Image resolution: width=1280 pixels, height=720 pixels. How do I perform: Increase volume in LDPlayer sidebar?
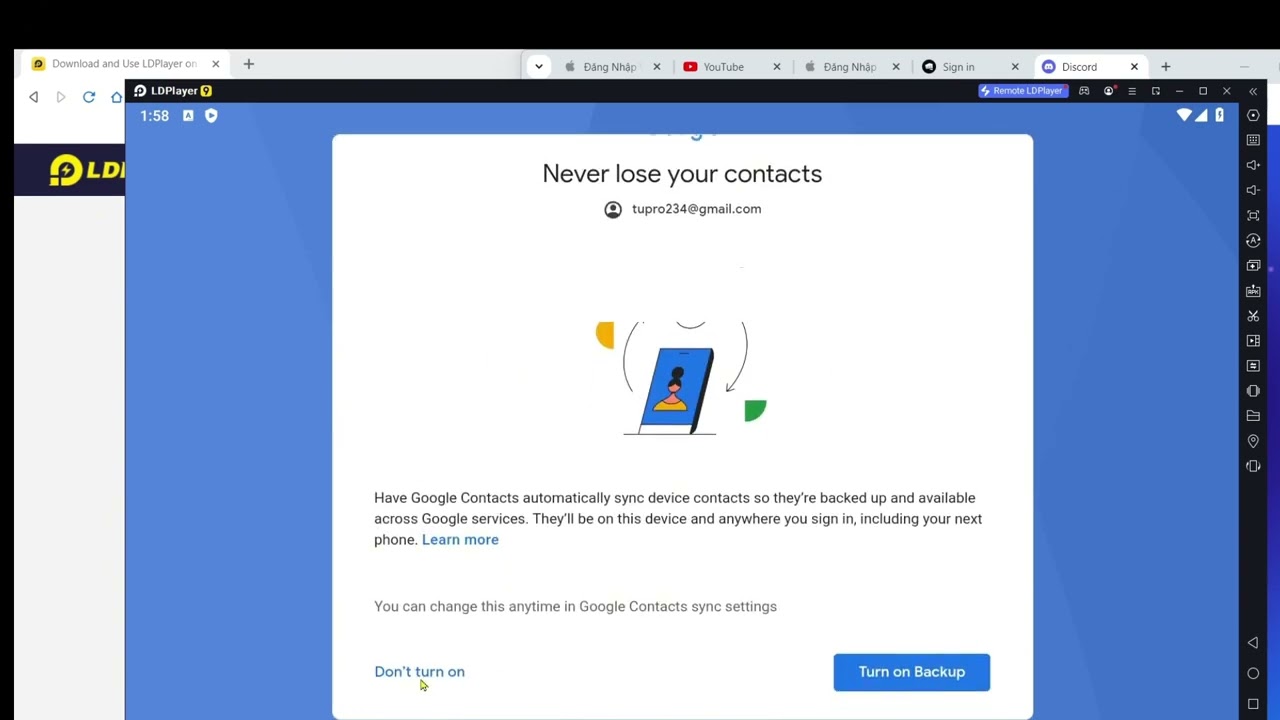(1253, 165)
